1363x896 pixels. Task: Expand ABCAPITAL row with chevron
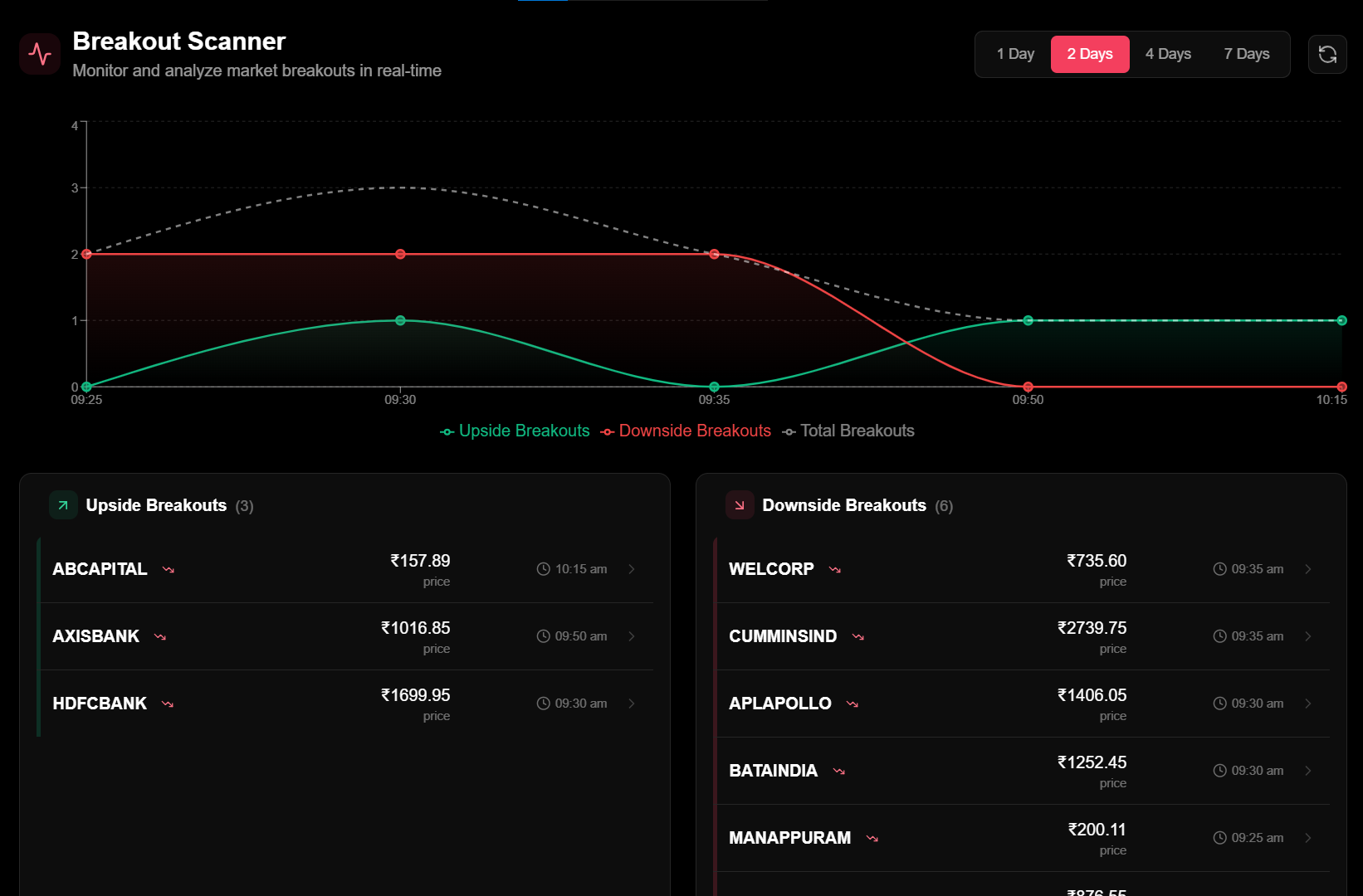click(632, 569)
